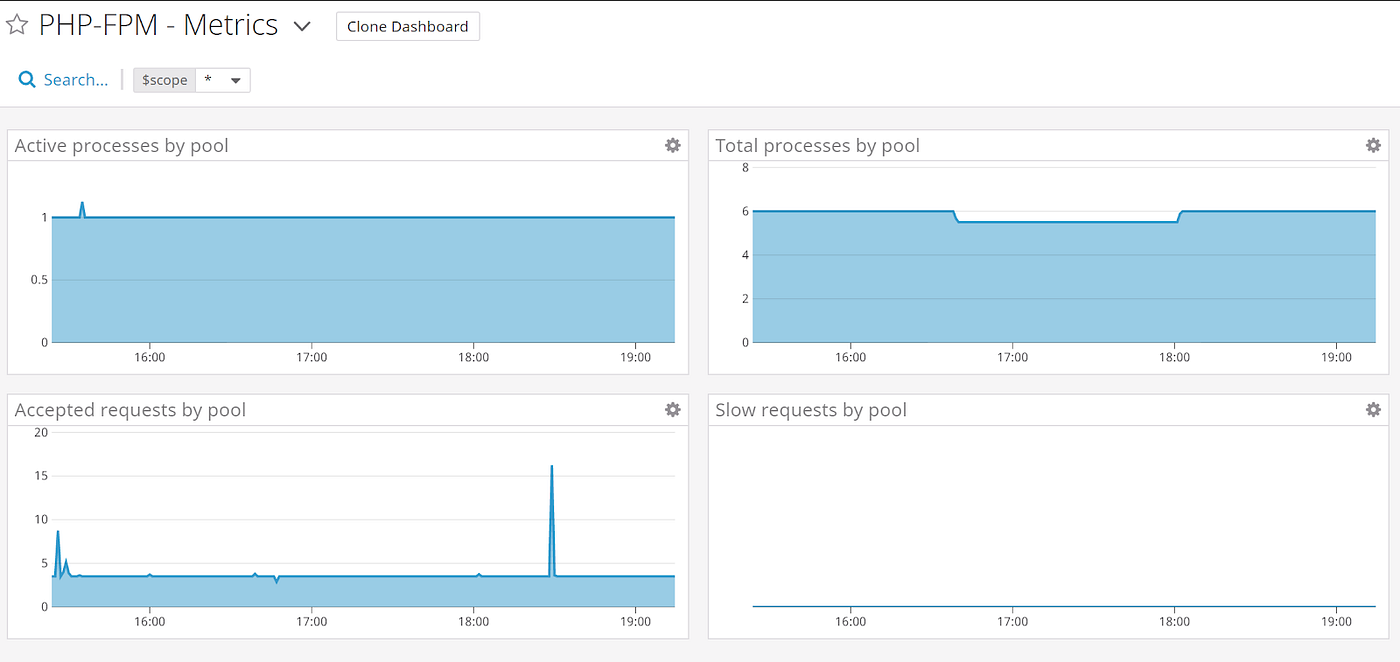Click the small spike in Active processes graph
The height and width of the screenshot is (662, 1400).
tap(81, 208)
